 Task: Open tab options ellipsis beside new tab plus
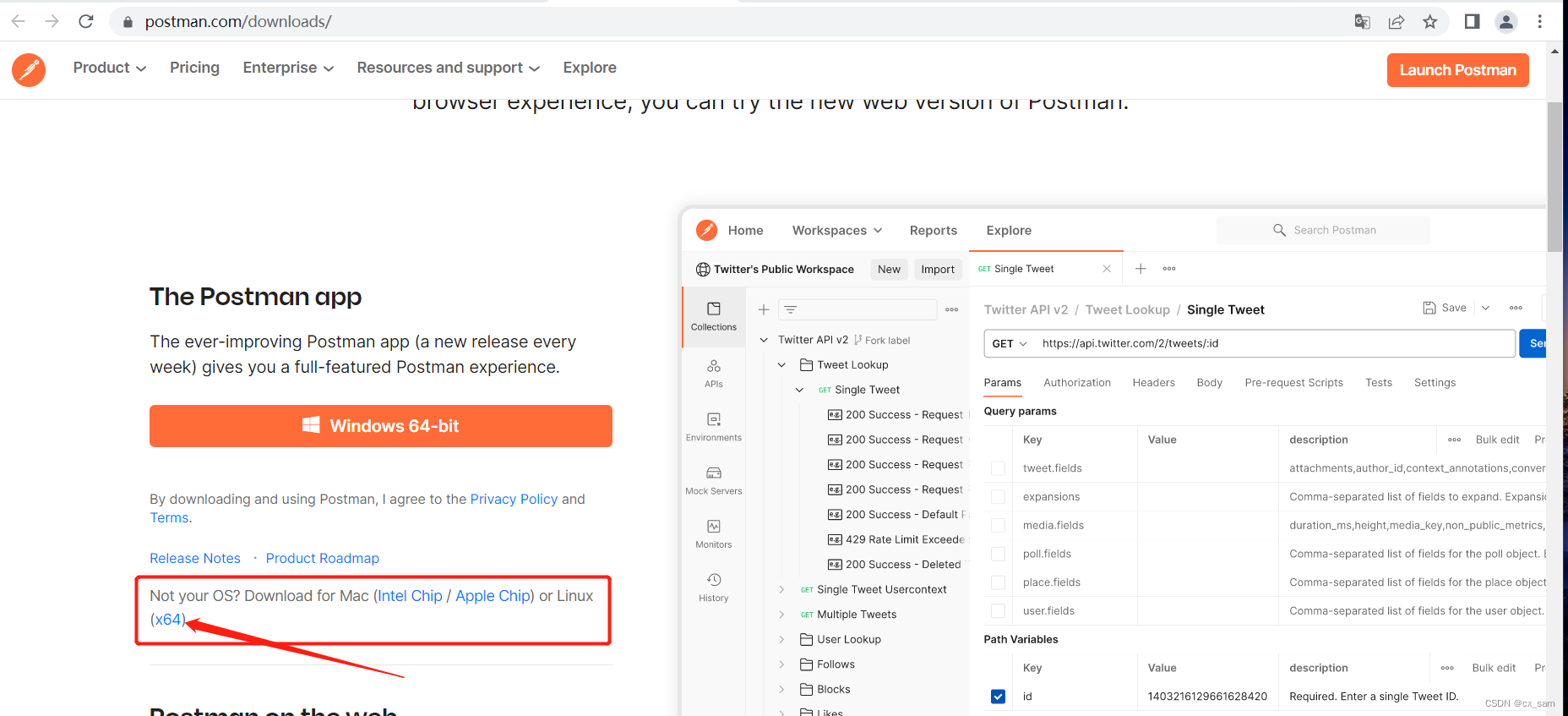coord(1169,269)
